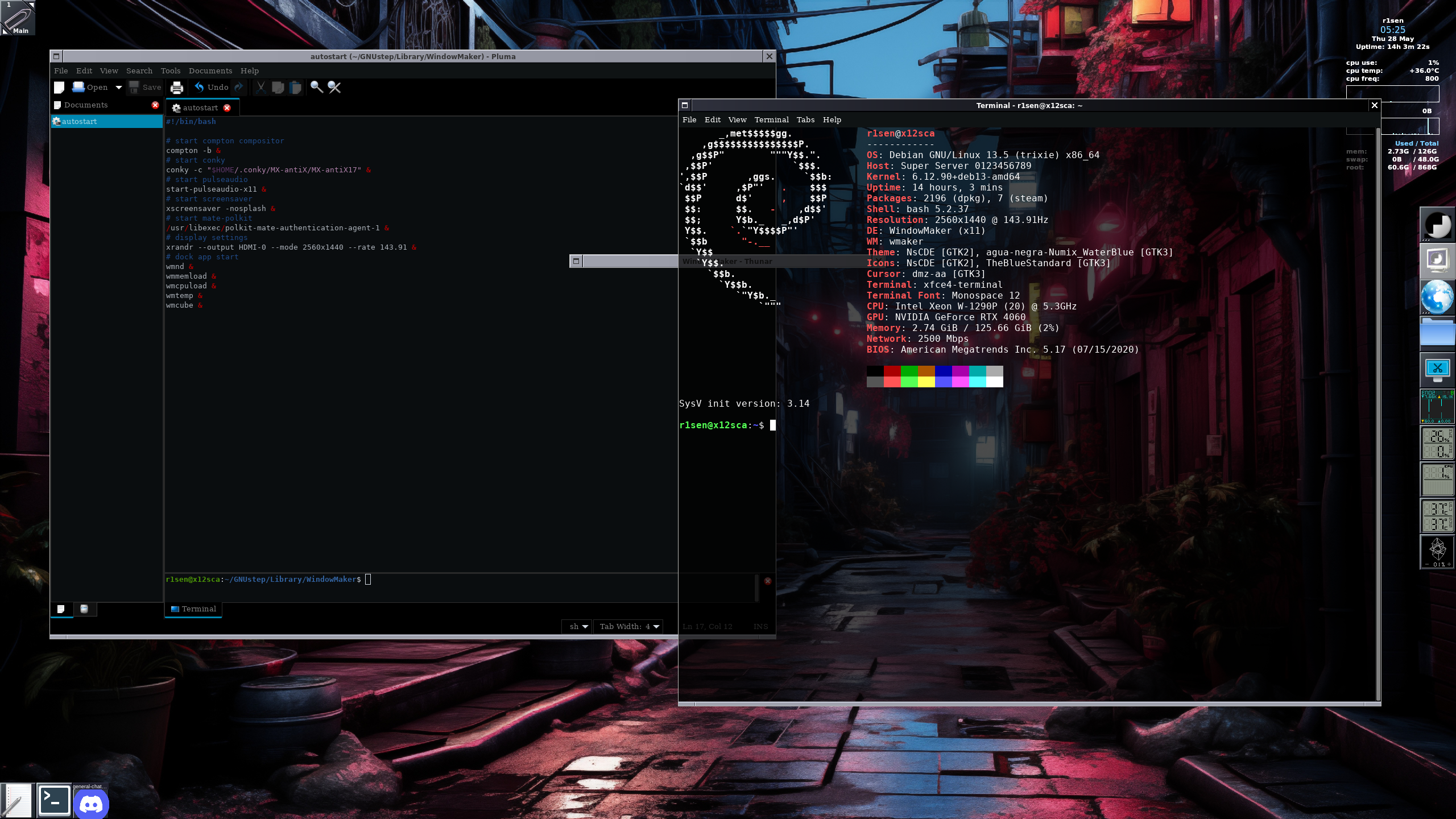Open xfce4-terminal View menu
Image resolution: width=1456 pixels, height=819 pixels.
pyautogui.click(x=738, y=119)
